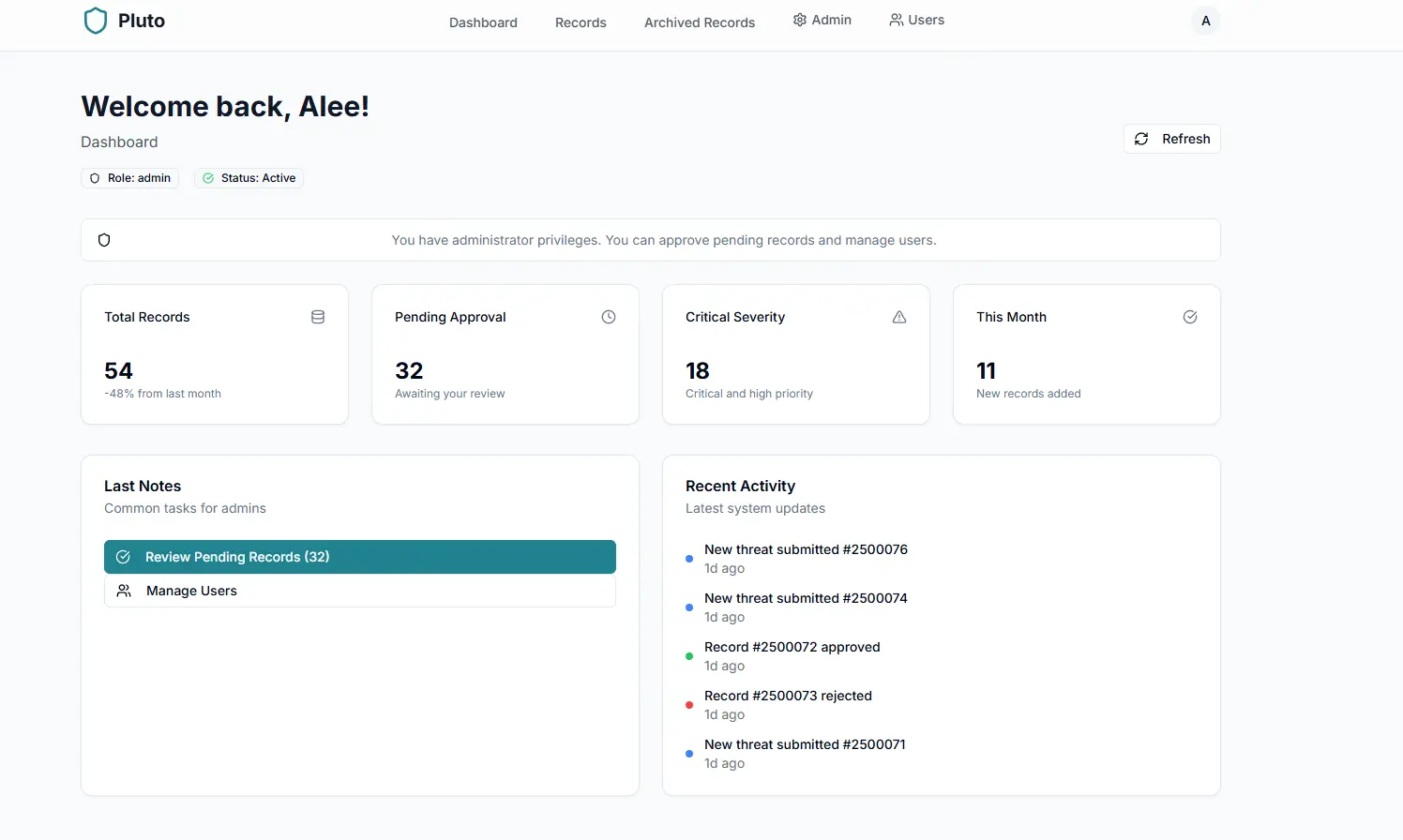Screen dimensions: 1403x840
Task: Select Review Pending Records (32)
Action: (359, 556)
